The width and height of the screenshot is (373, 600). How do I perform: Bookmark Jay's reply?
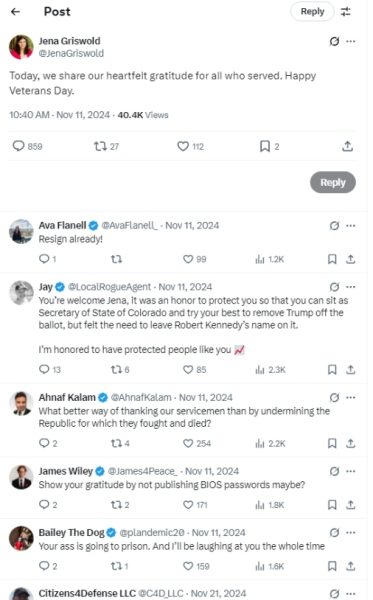[332, 370]
